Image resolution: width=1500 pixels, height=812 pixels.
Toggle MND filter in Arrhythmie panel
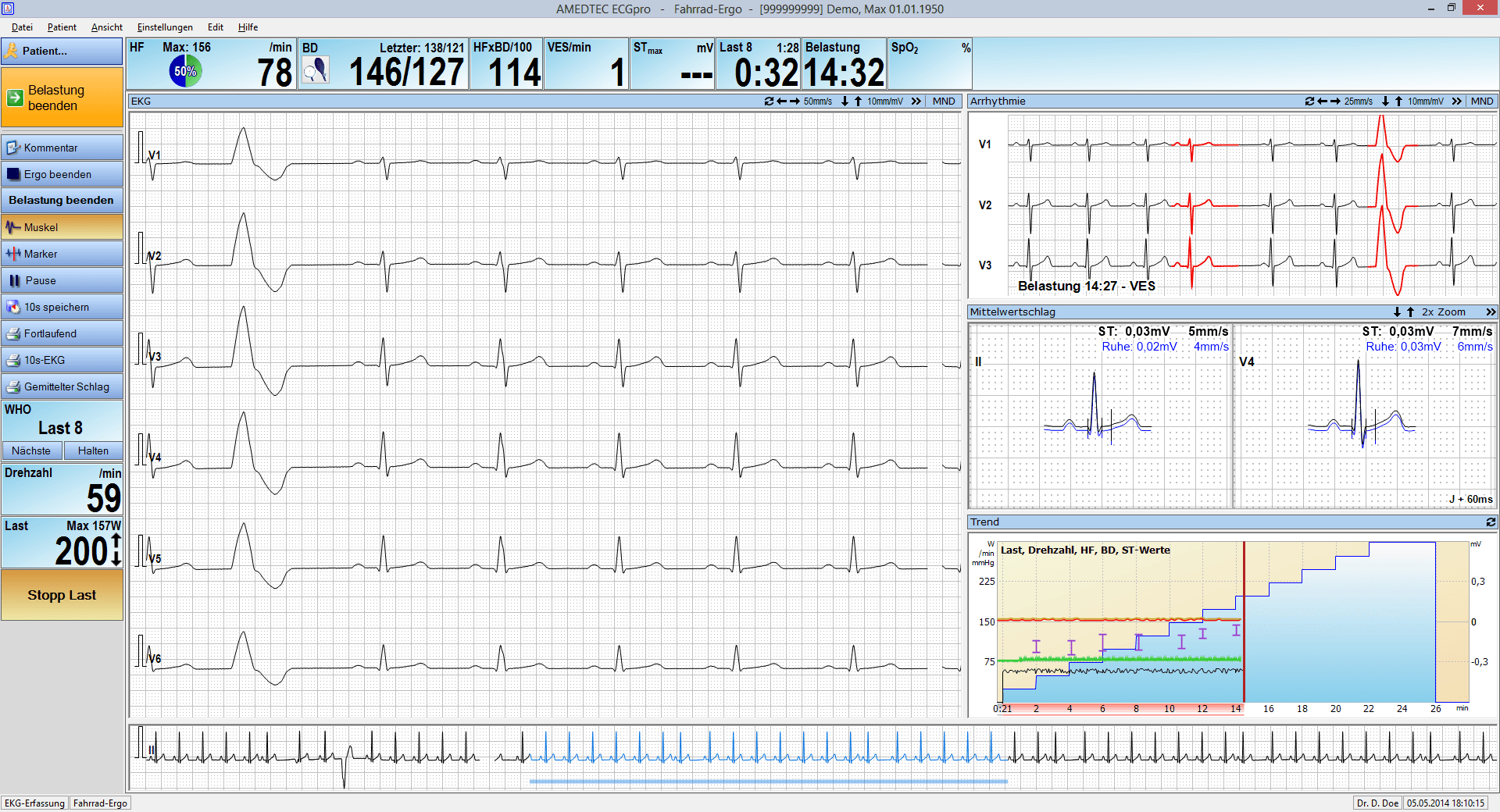pyautogui.click(x=1481, y=101)
